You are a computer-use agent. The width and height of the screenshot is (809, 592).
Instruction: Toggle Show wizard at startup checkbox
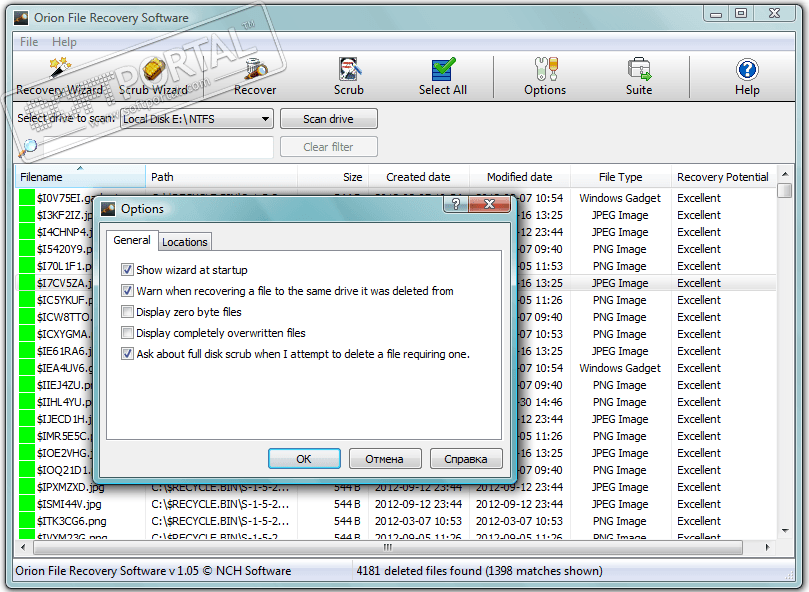127,269
